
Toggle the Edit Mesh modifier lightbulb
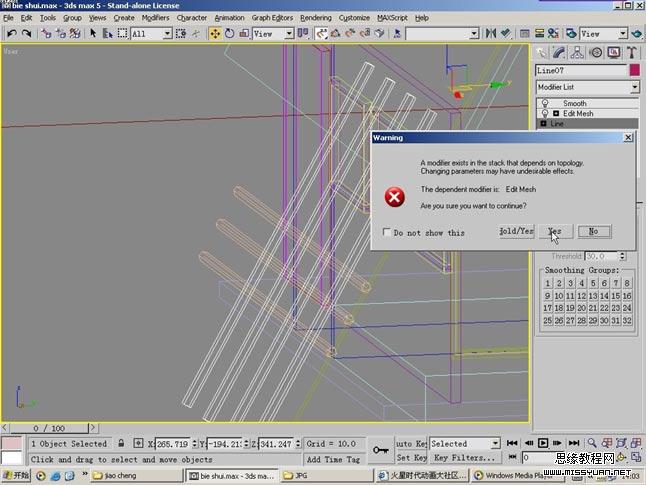click(545, 113)
